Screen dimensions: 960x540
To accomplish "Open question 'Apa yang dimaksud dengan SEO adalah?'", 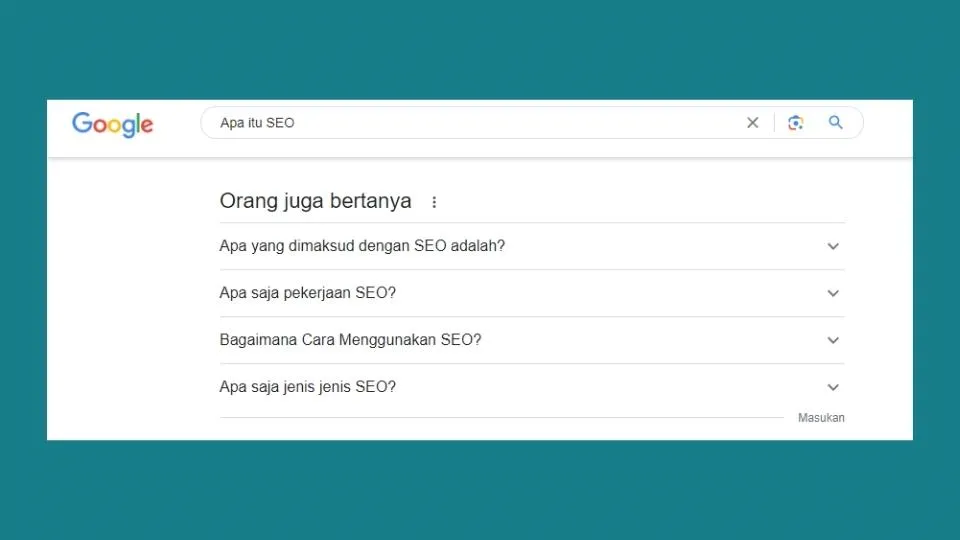I will pyautogui.click(x=362, y=246).
